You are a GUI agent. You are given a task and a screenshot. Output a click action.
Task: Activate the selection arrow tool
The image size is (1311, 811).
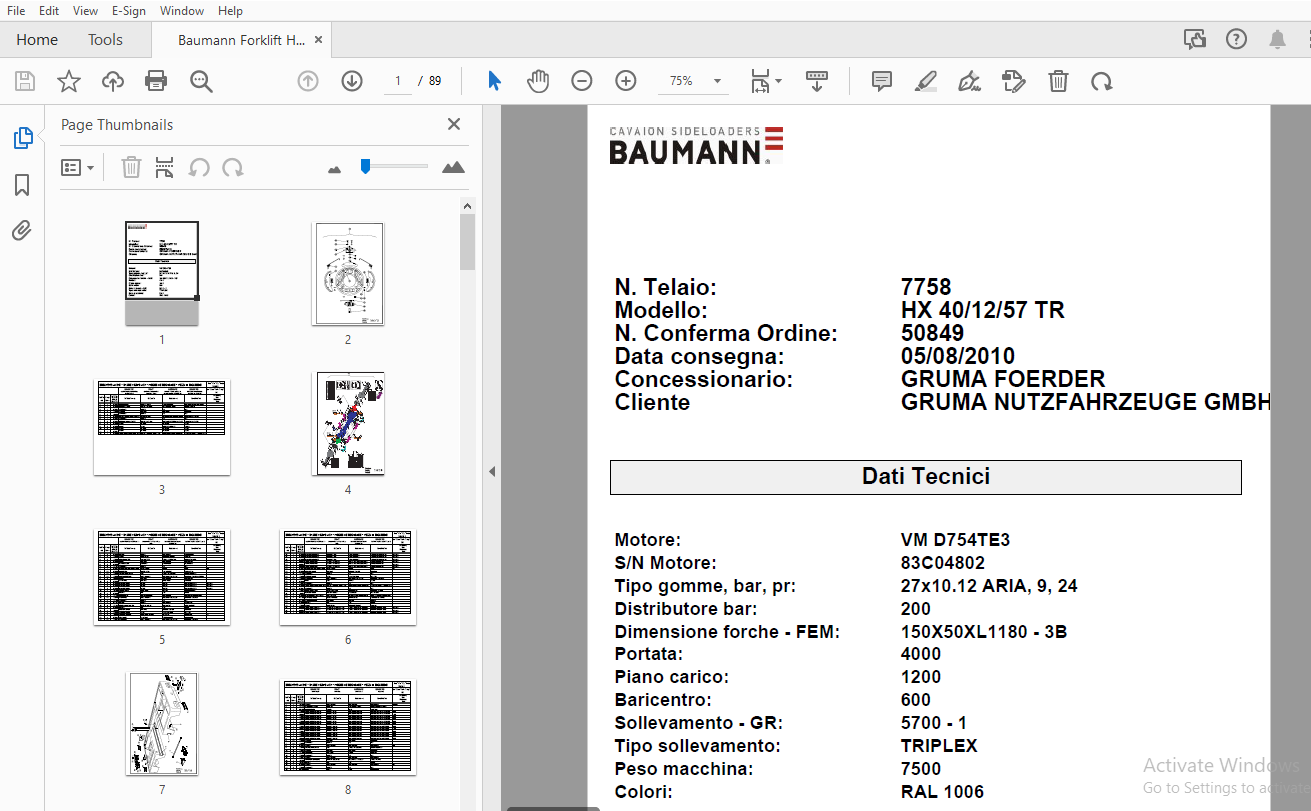pos(494,81)
